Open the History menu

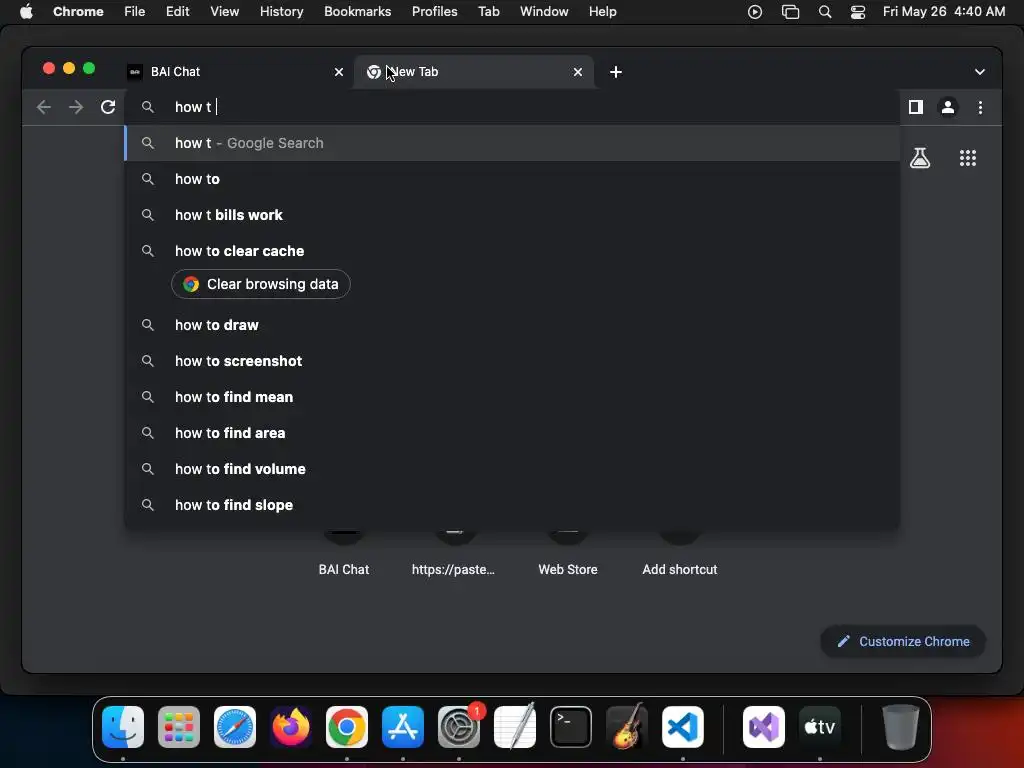281,12
